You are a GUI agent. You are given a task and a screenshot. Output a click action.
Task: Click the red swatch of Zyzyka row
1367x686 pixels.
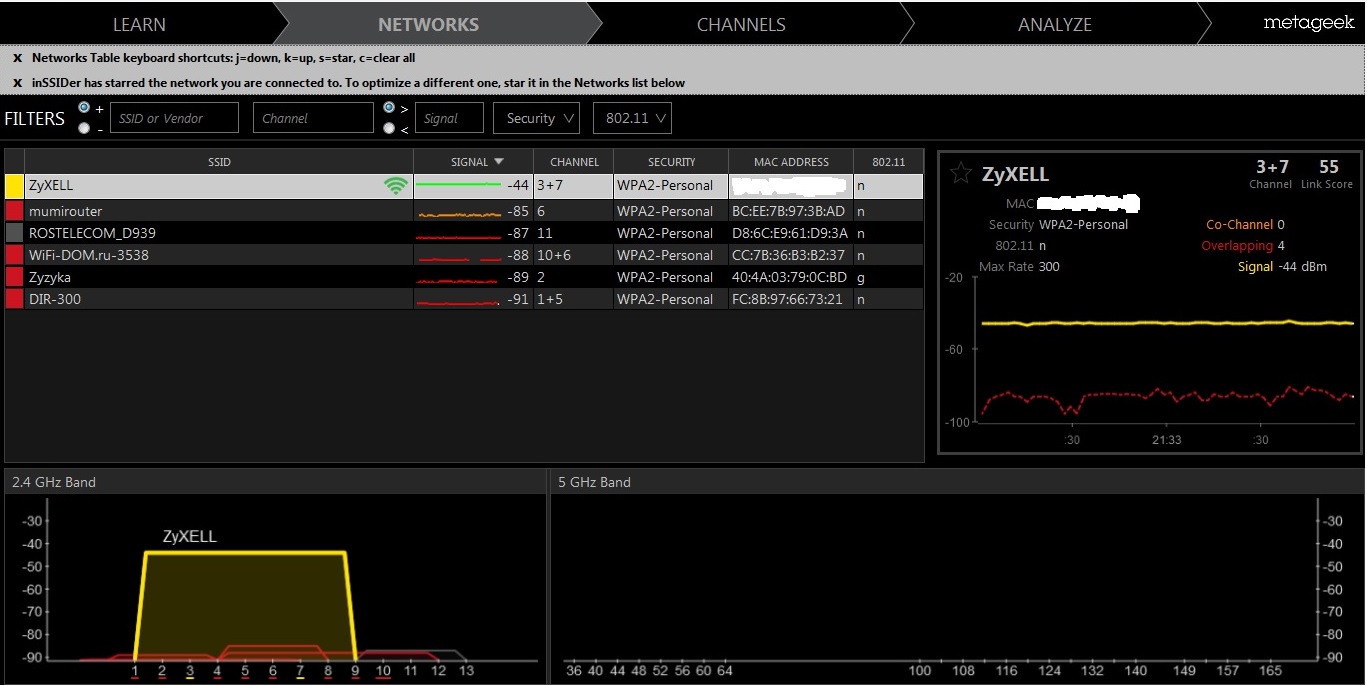point(14,277)
